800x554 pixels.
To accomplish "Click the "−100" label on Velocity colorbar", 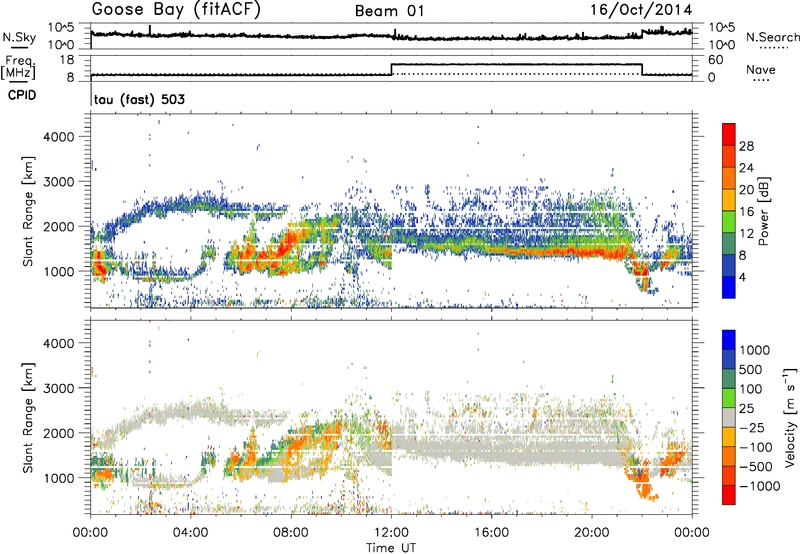I will tap(756, 447).
